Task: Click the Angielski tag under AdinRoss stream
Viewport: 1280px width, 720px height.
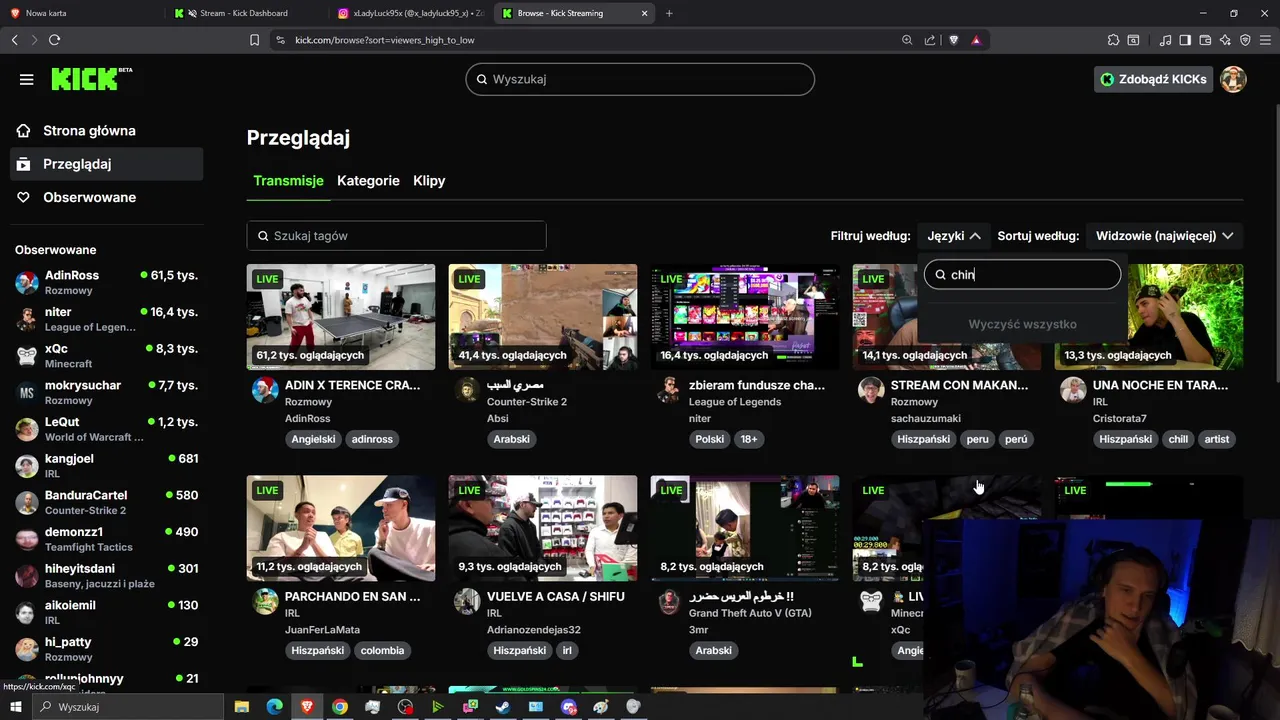Action: pyautogui.click(x=314, y=439)
